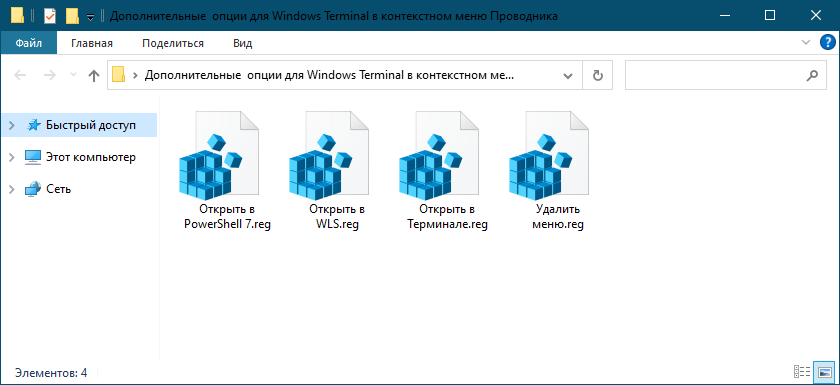Screen dimensions: 840x385
Task: Open recent locations dropdown arrow
Action: click(x=74, y=76)
